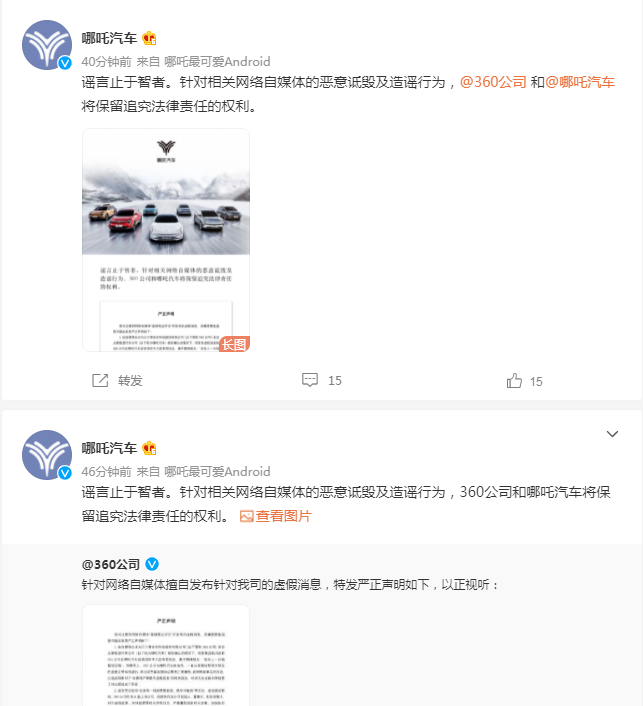Open the 严正声明 document thumbnail in quoted post

[166, 656]
